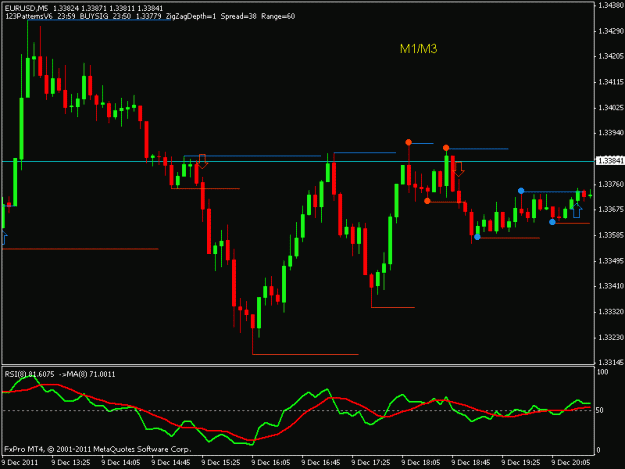Select orange dot beside the short blue line

click(x=409, y=142)
